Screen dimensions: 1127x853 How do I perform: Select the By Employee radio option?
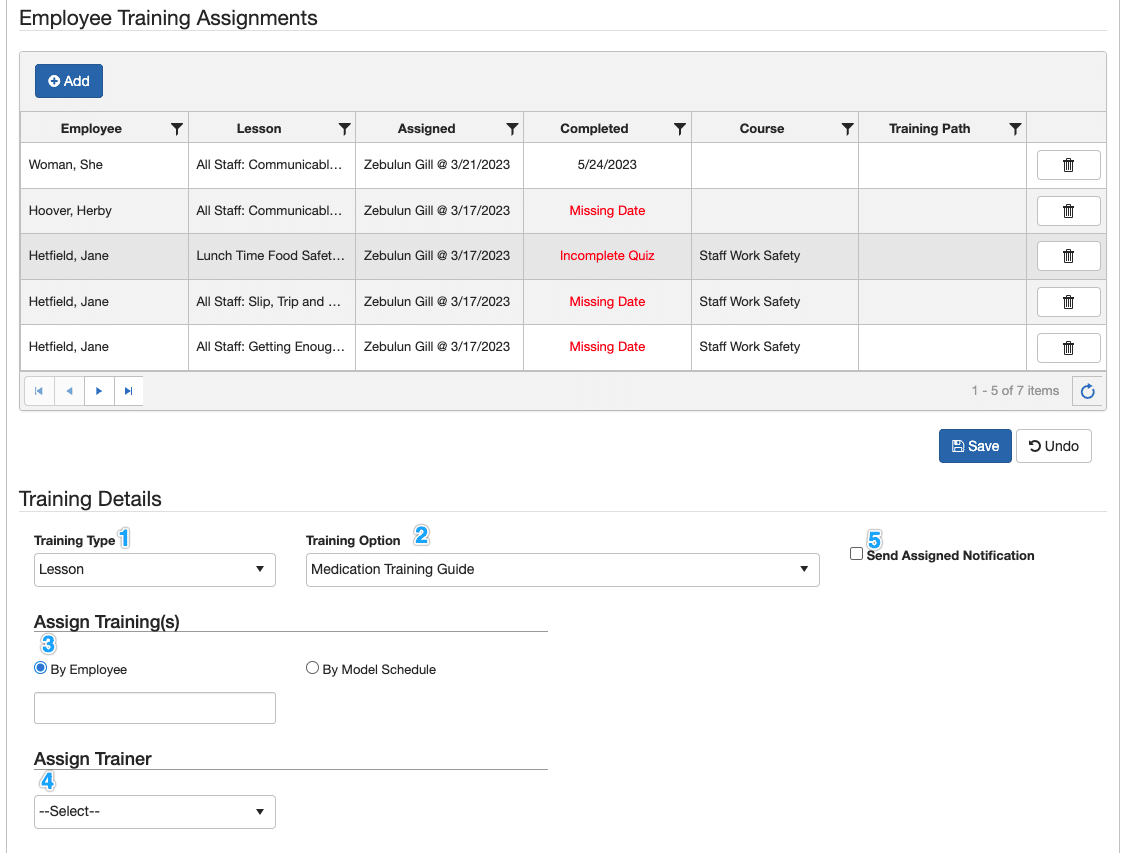point(41,668)
